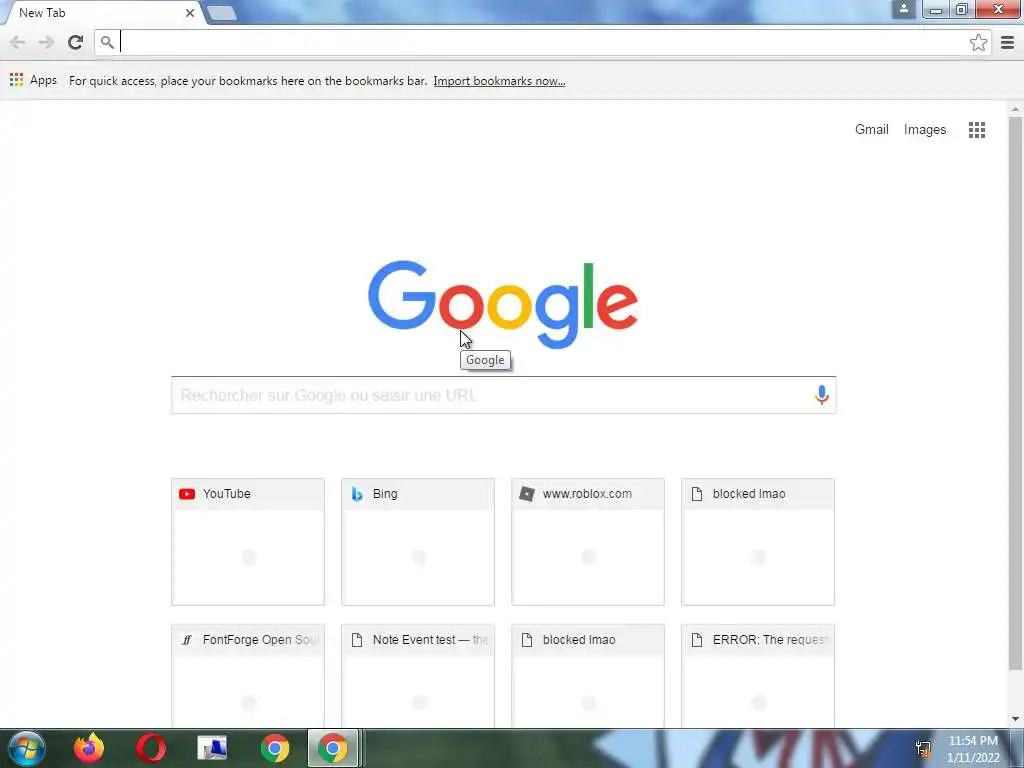This screenshot has height=768, width=1024.
Task: Go back with the back arrow
Action: pyautogui.click(x=18, y=42)
